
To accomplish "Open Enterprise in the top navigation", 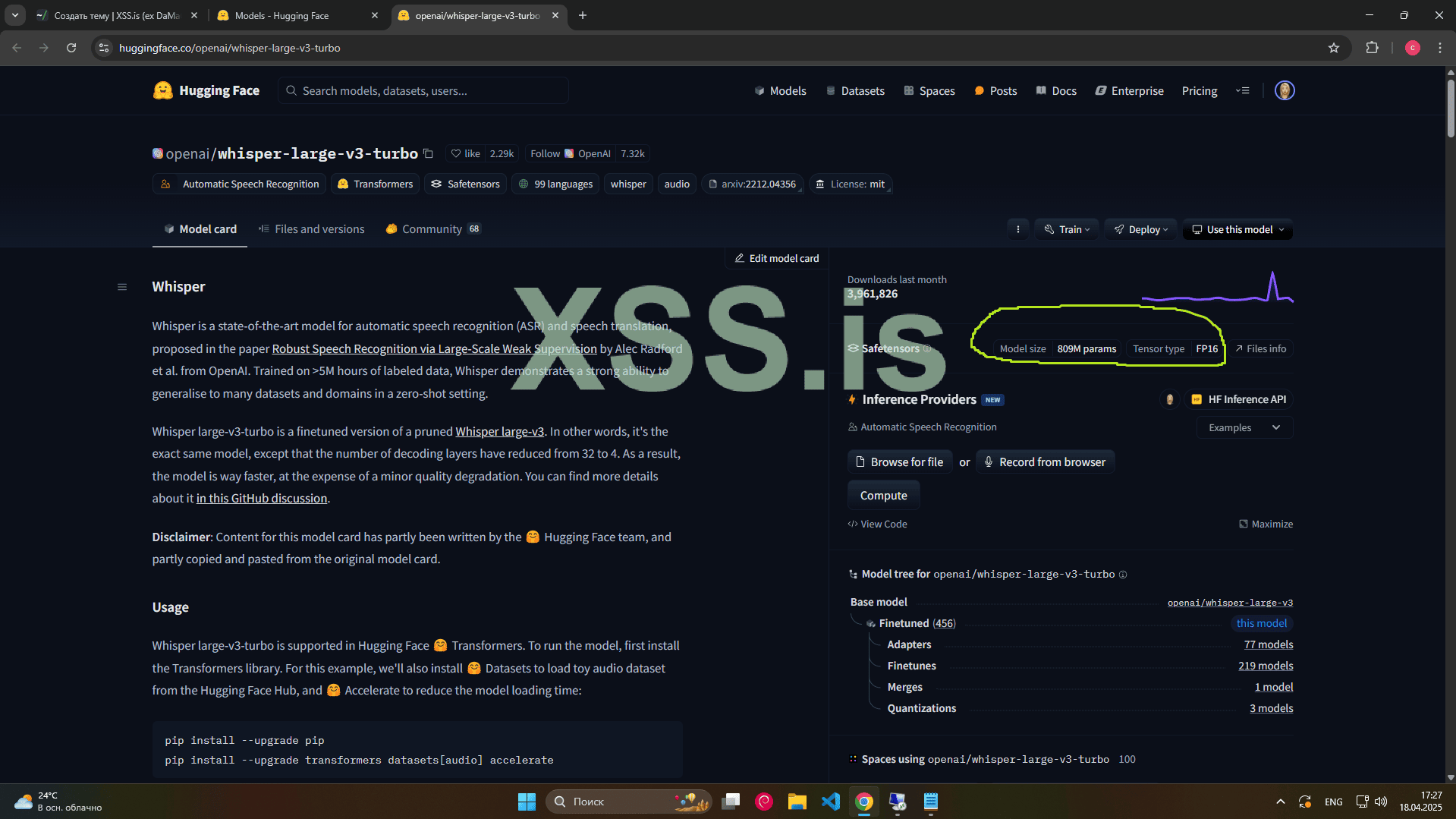I will tap(1130, 90).
